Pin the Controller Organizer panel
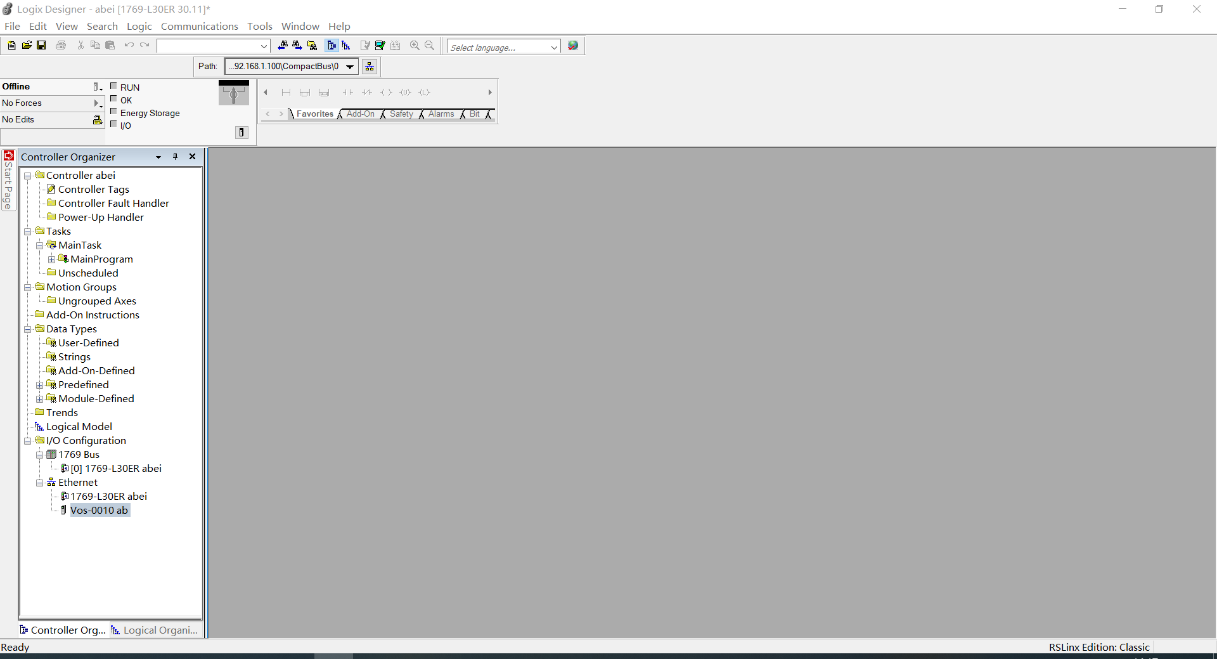The height and width of the screenshot is (659, 1217). click(175, 157)
